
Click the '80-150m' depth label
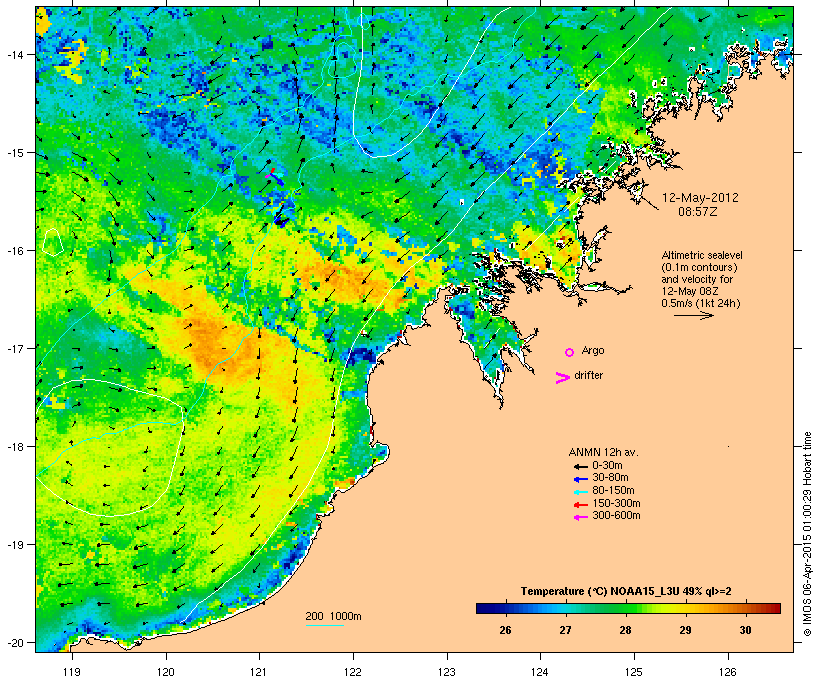(x=613, y=491)
